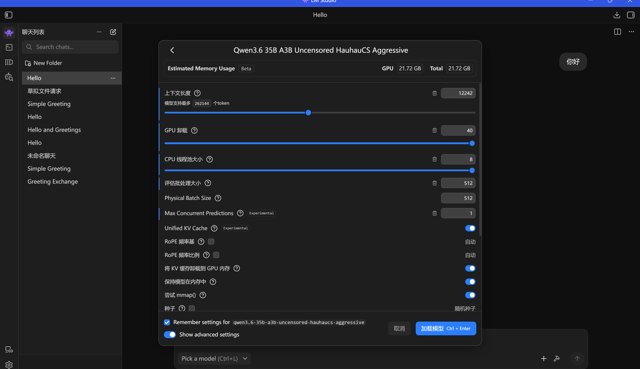
Task: Open the downloads icon in top bar
Action: (617, 15)
